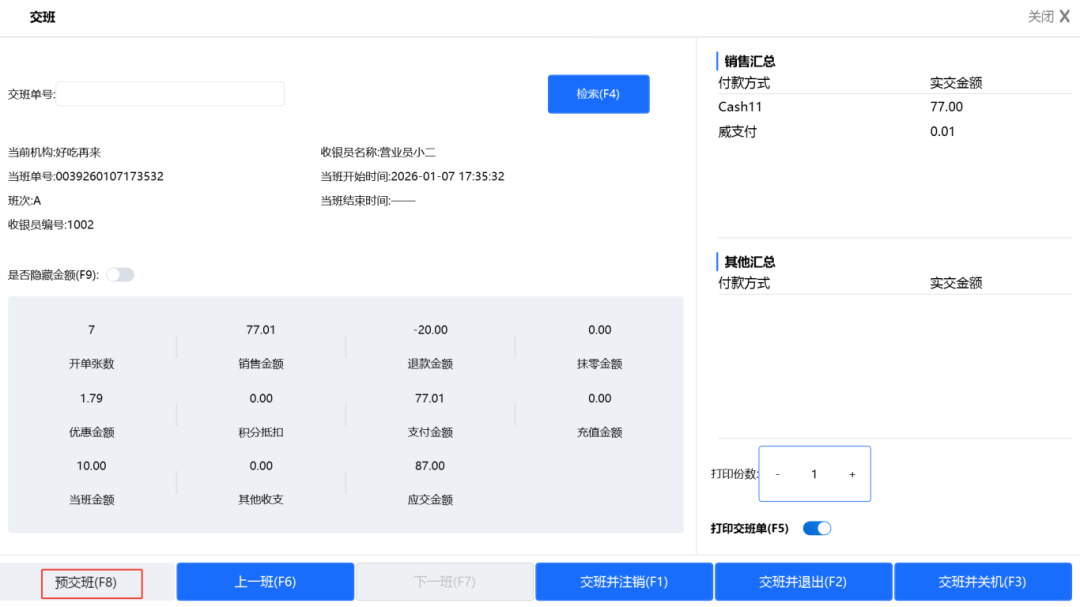Click the print copies number field

pyautogui.click(x=814, y=474)
